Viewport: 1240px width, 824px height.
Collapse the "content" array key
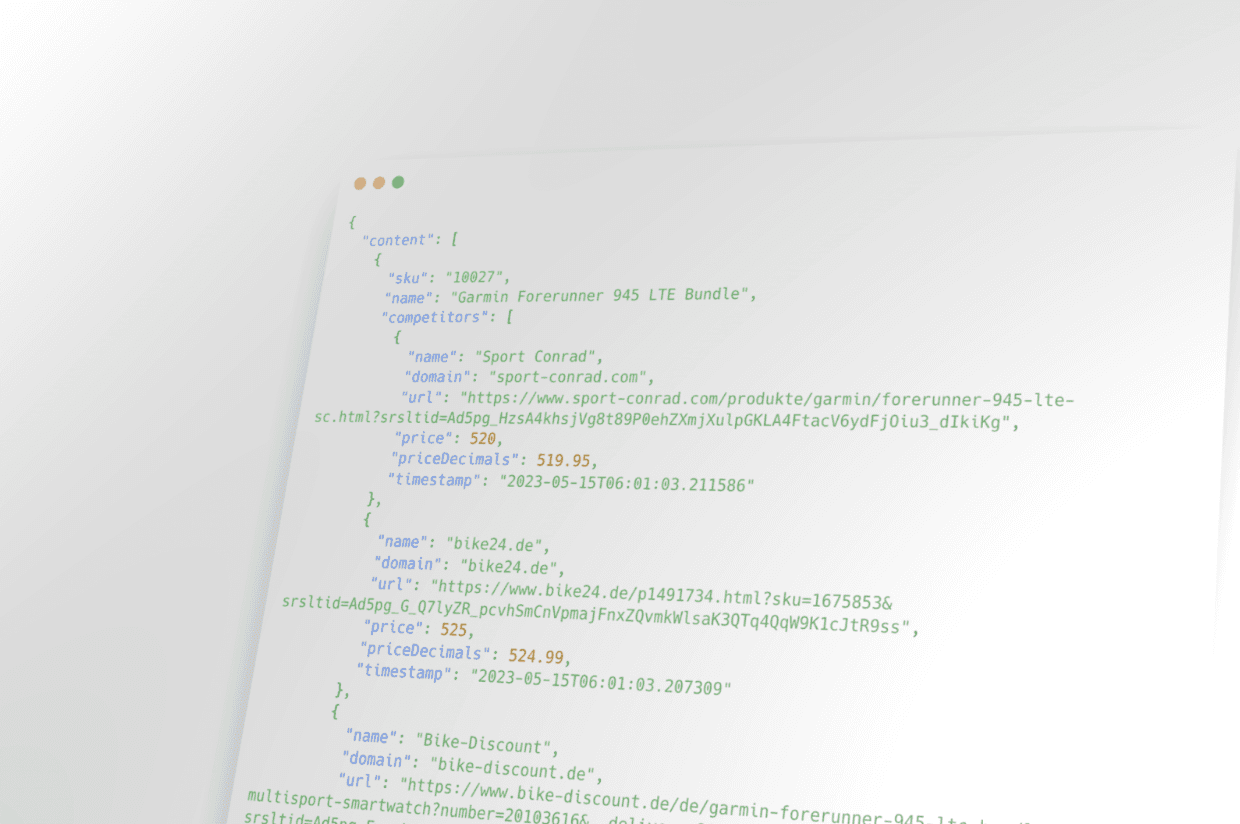pyautogui.click(x=398, y=240)
